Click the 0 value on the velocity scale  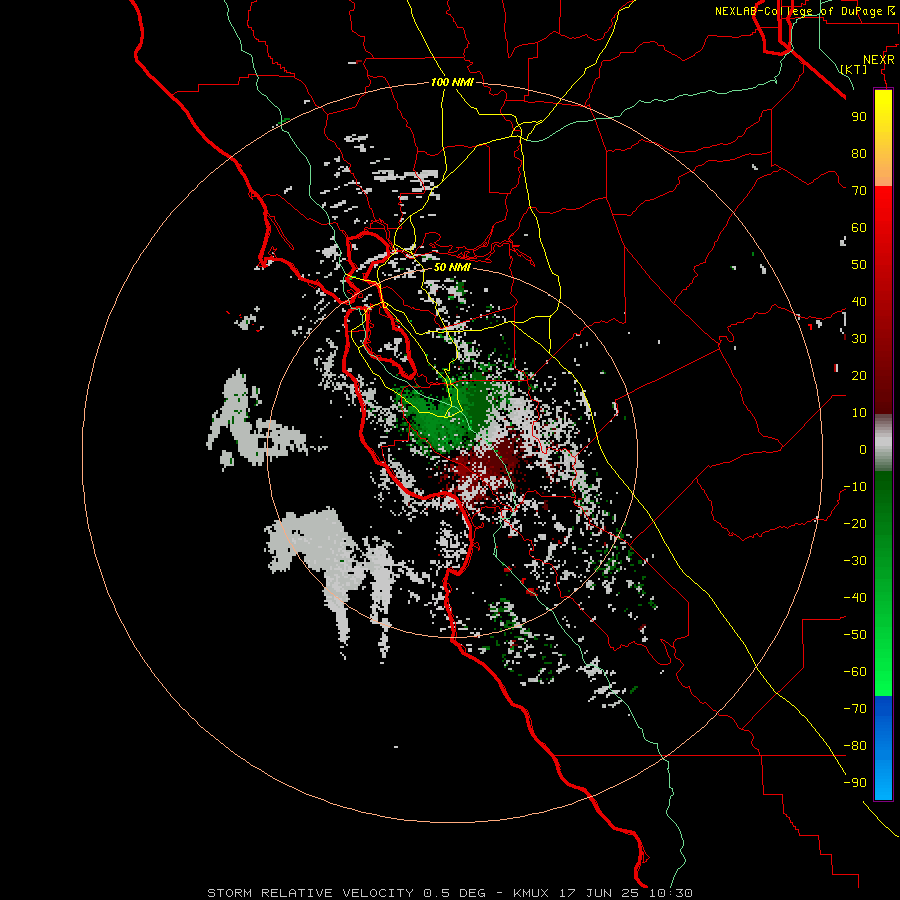click(863, 449)
